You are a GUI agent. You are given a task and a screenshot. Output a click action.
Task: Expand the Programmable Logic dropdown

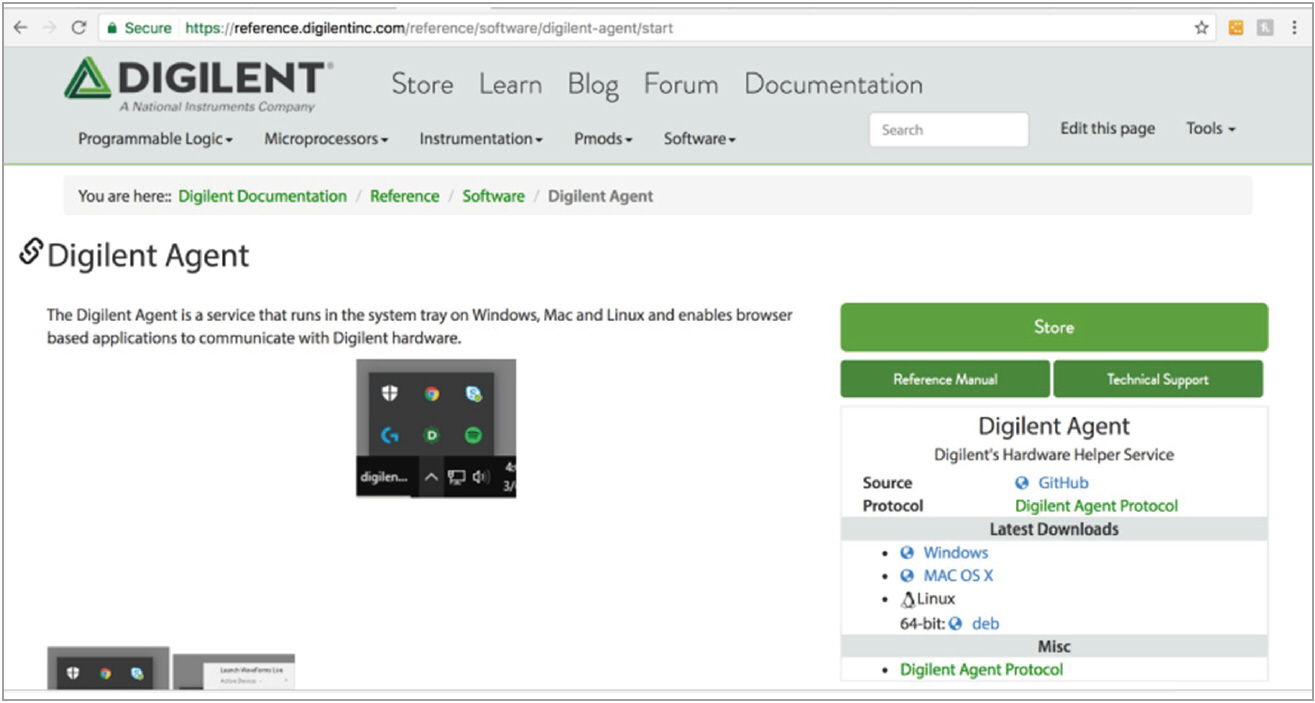155,139
